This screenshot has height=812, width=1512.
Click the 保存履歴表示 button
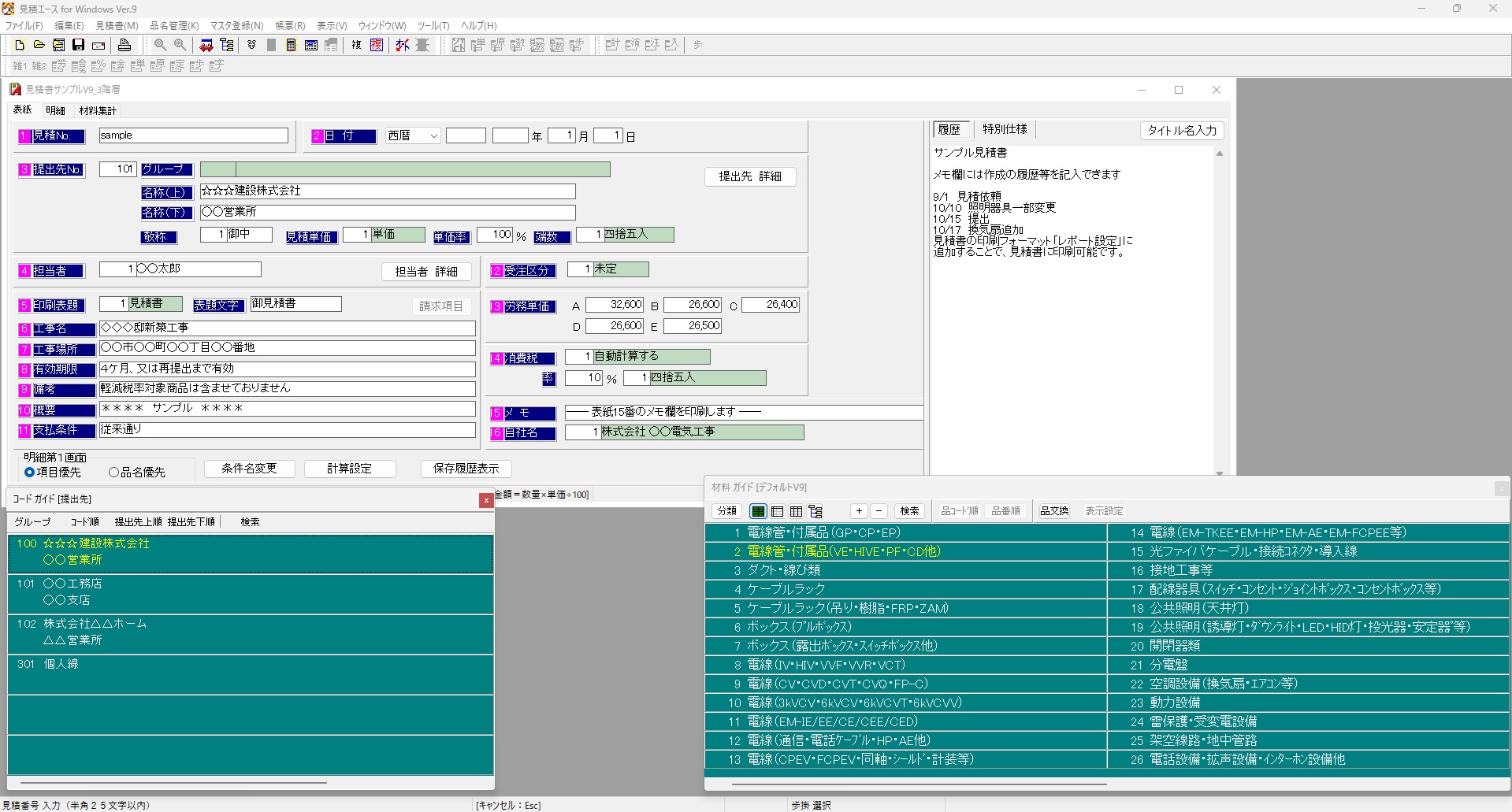466,469
